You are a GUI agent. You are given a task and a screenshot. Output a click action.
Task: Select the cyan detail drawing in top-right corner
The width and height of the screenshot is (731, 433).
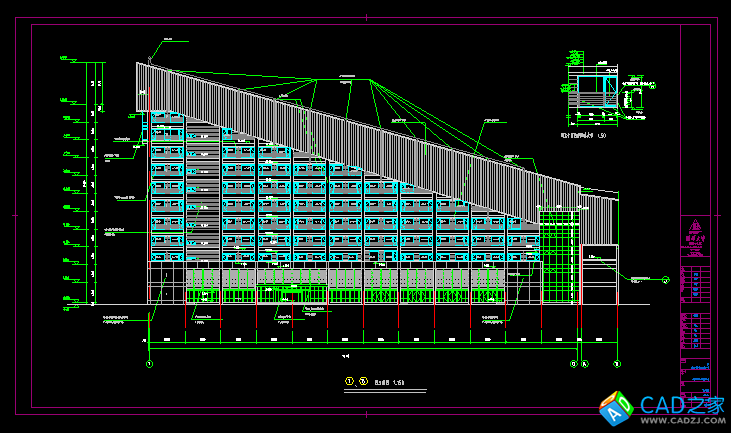593,95
